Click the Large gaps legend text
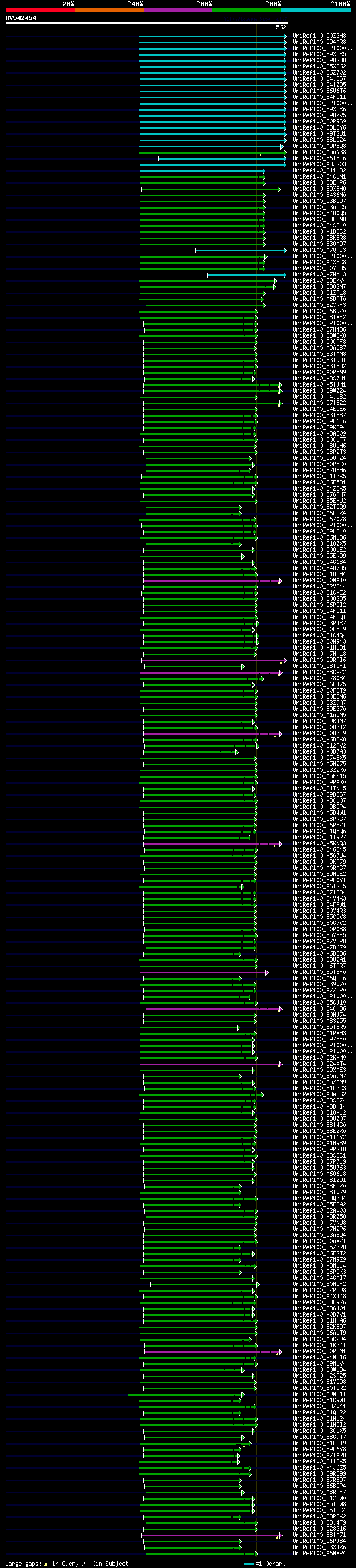This screenshot has height=1568, width=356. pos(68,1563)
